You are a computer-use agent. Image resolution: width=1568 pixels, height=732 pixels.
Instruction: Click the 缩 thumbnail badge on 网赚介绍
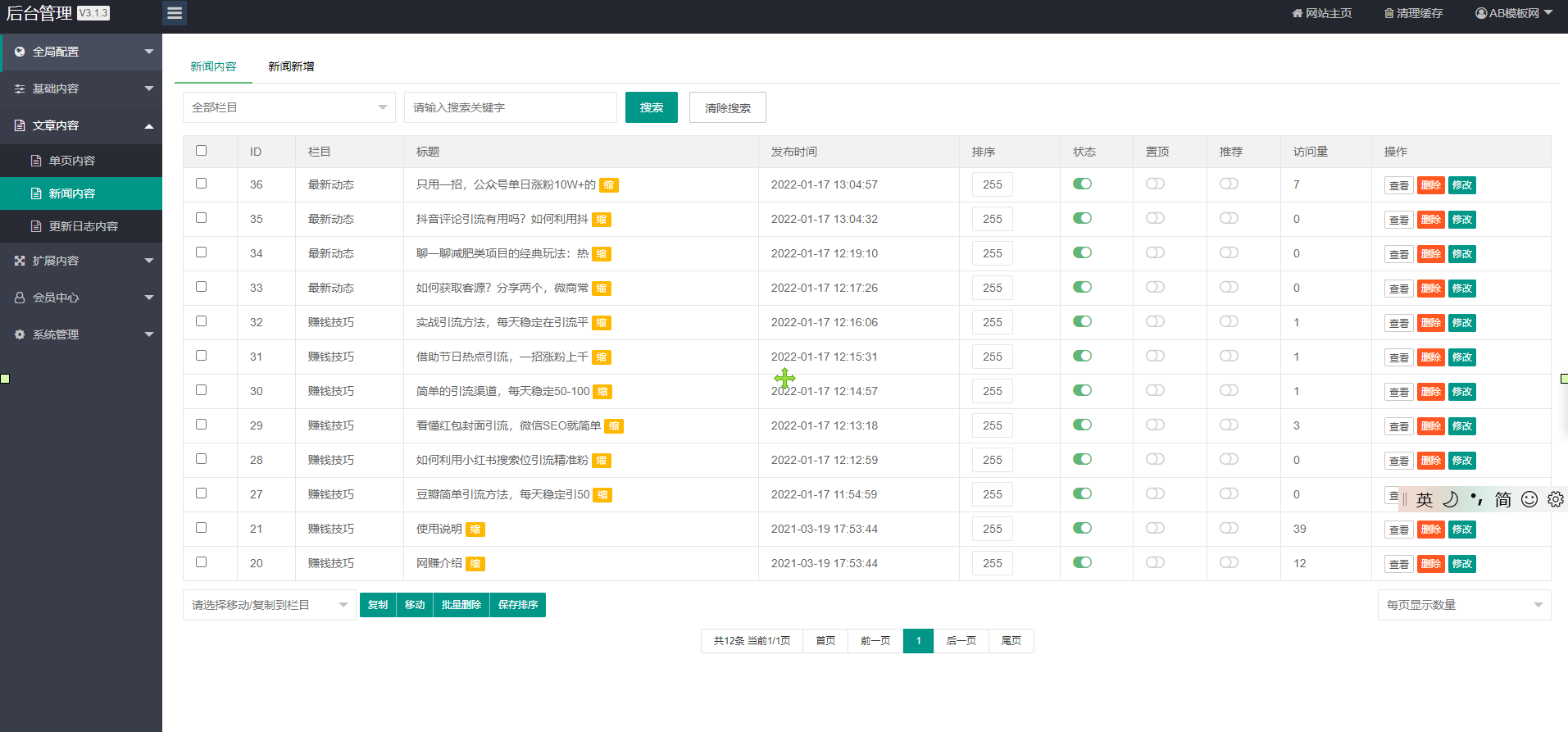coord(475,564)
